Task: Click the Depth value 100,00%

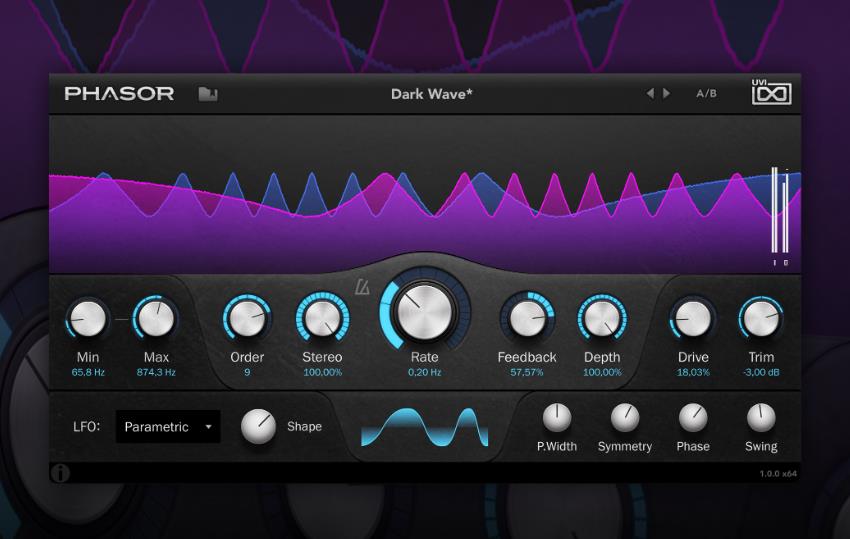Action: (x=602, y=373)
